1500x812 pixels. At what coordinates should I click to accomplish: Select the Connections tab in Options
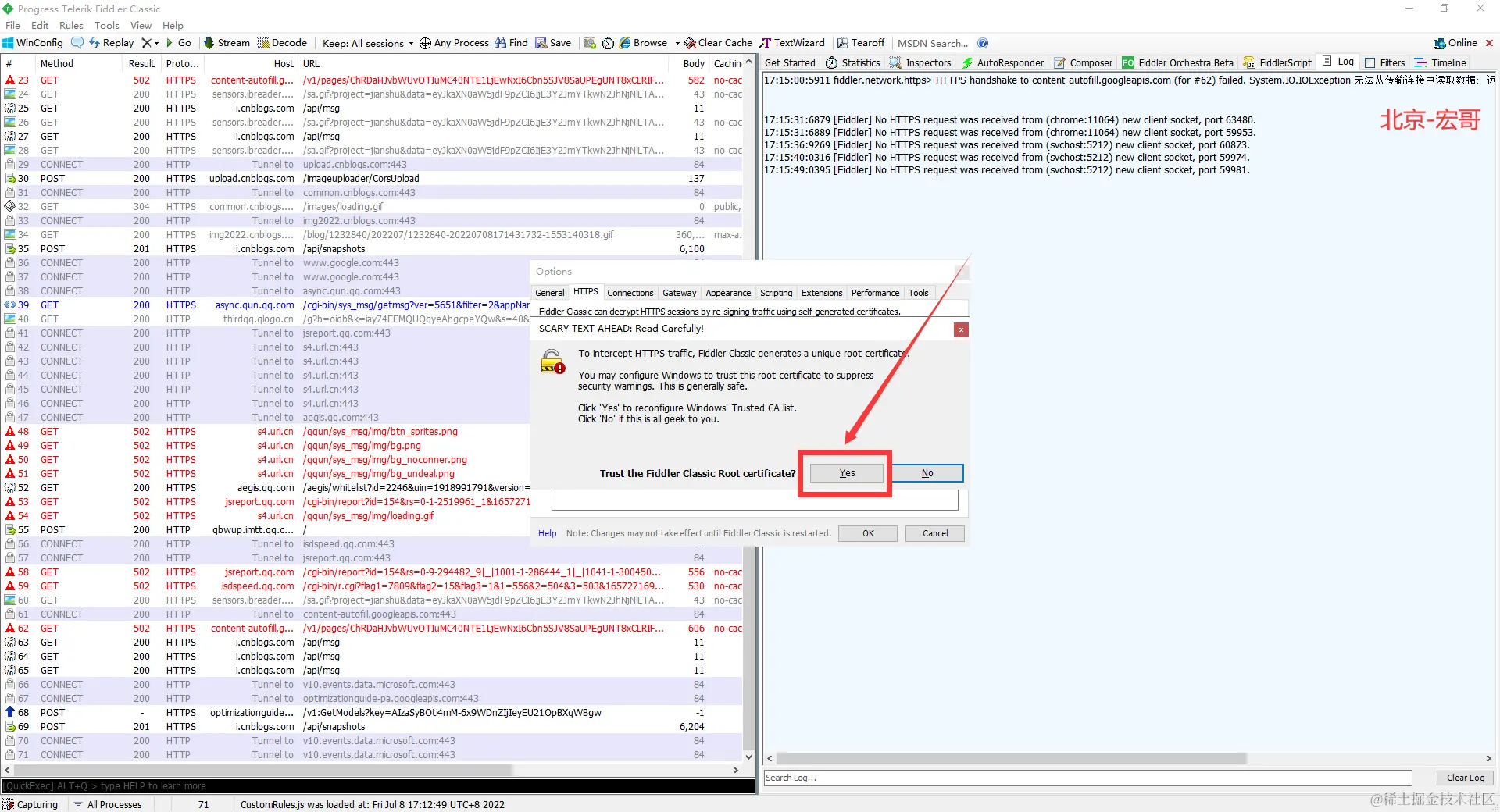tap(630, 293)
